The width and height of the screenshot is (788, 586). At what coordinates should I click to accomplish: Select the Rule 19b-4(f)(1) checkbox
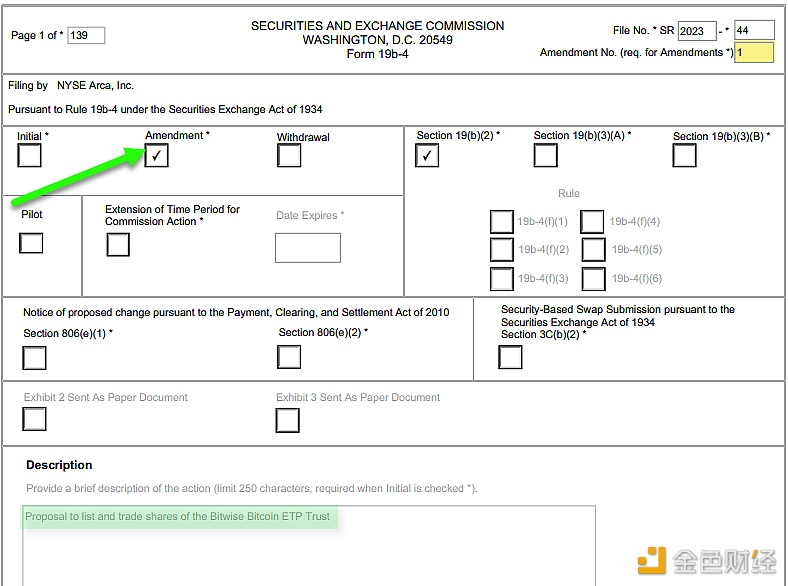point(502,222)
